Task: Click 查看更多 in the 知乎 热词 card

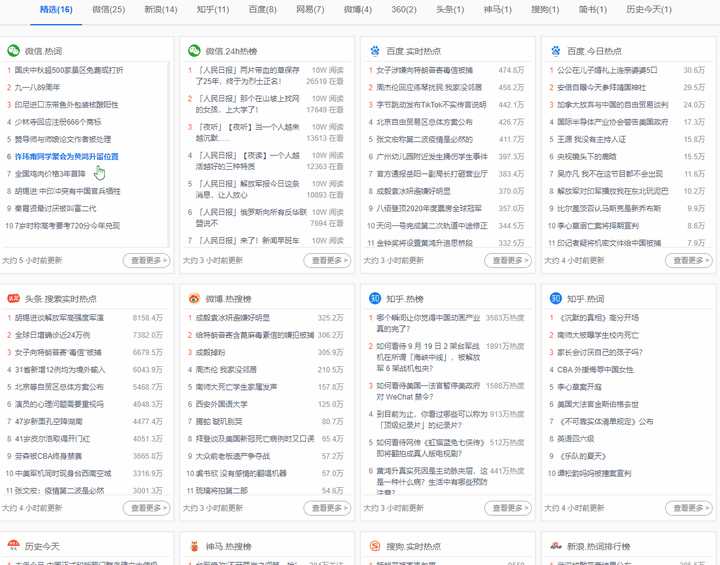Action: pyautogui.click(x=689, y=508)
